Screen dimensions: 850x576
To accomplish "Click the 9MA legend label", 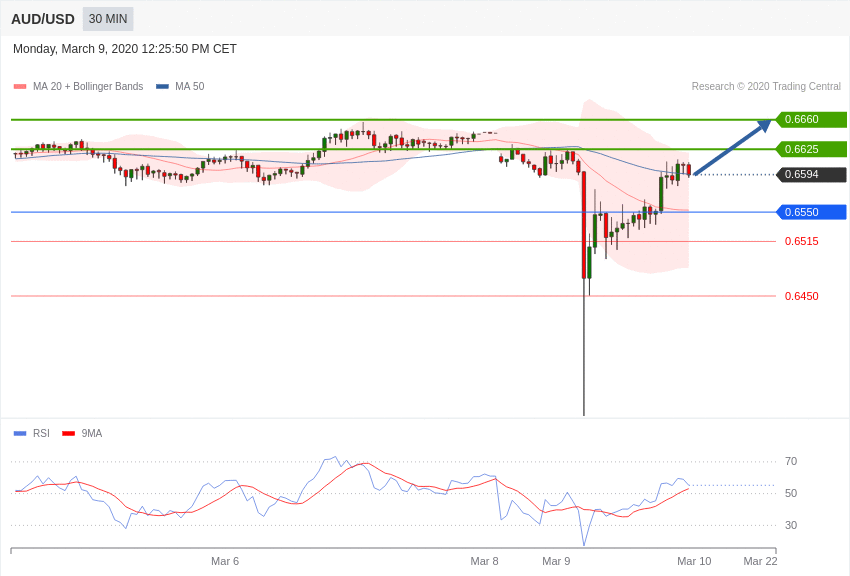I will click(92, 433).
